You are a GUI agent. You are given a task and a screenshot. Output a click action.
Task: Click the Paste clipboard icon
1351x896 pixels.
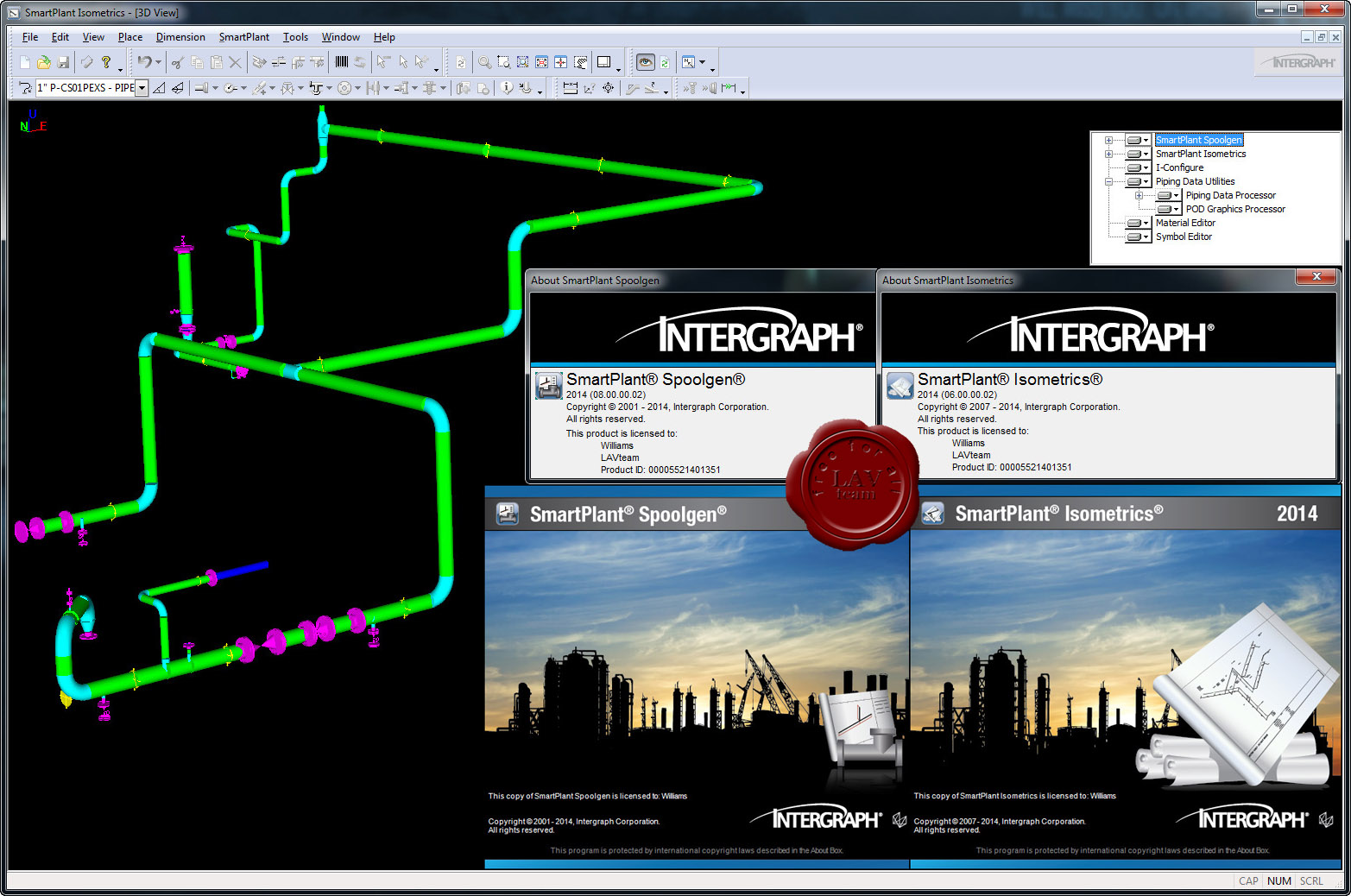[216, 62]
